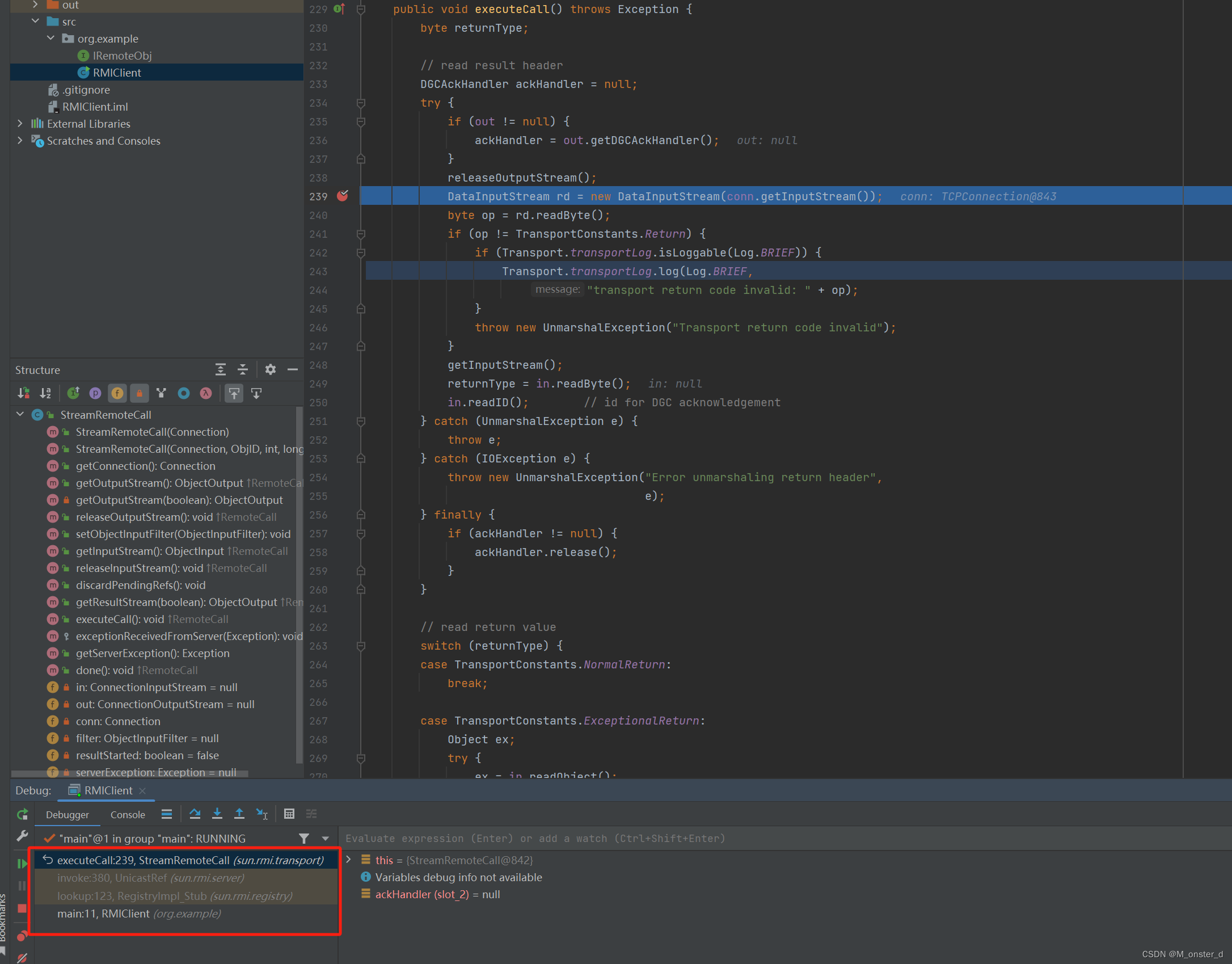Resume Program with green play icon
Viewport: 1232px width, 964px height.
point(22,864)
